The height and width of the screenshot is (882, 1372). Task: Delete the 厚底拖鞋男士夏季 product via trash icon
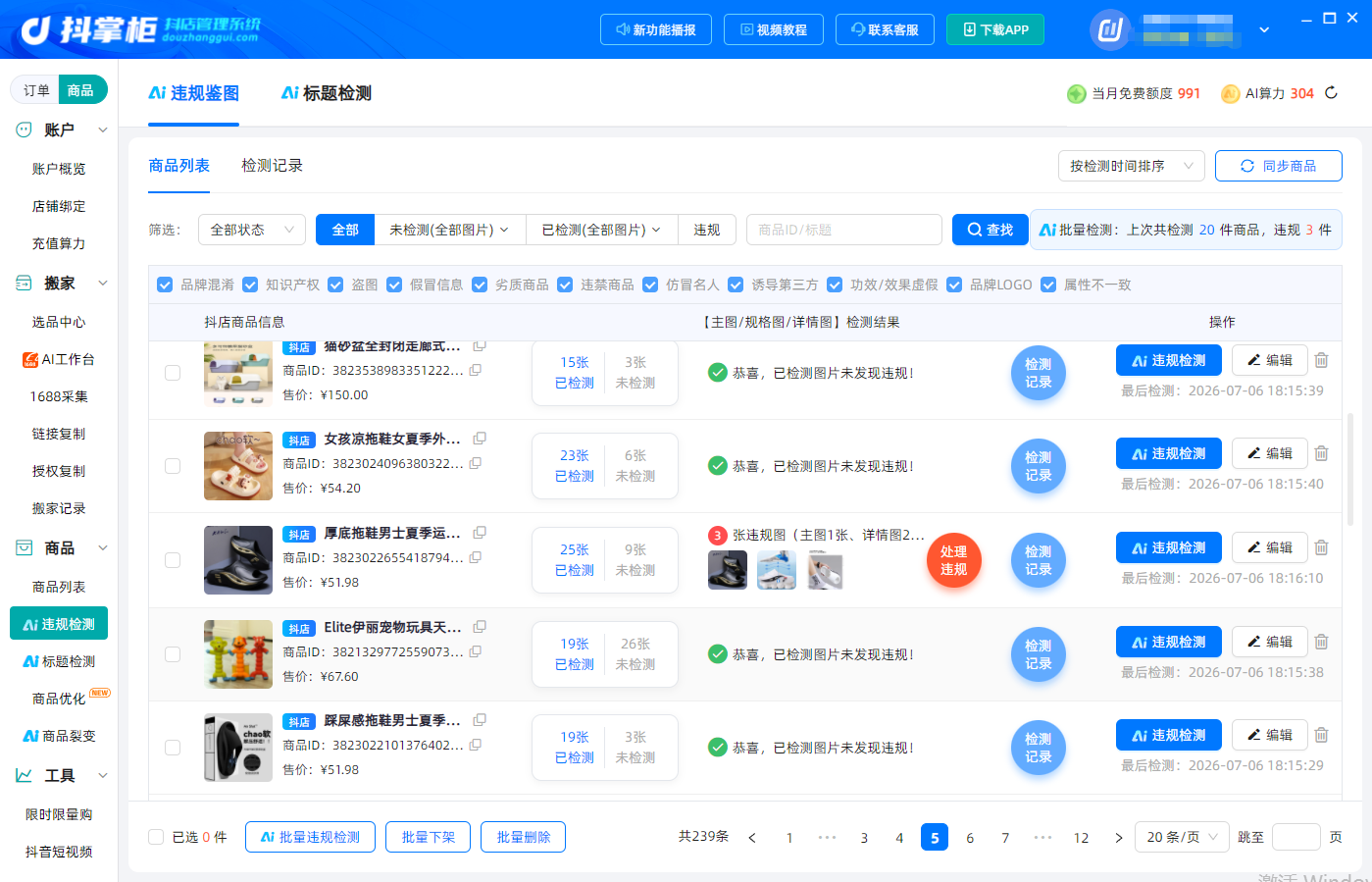coord(1321,547)
